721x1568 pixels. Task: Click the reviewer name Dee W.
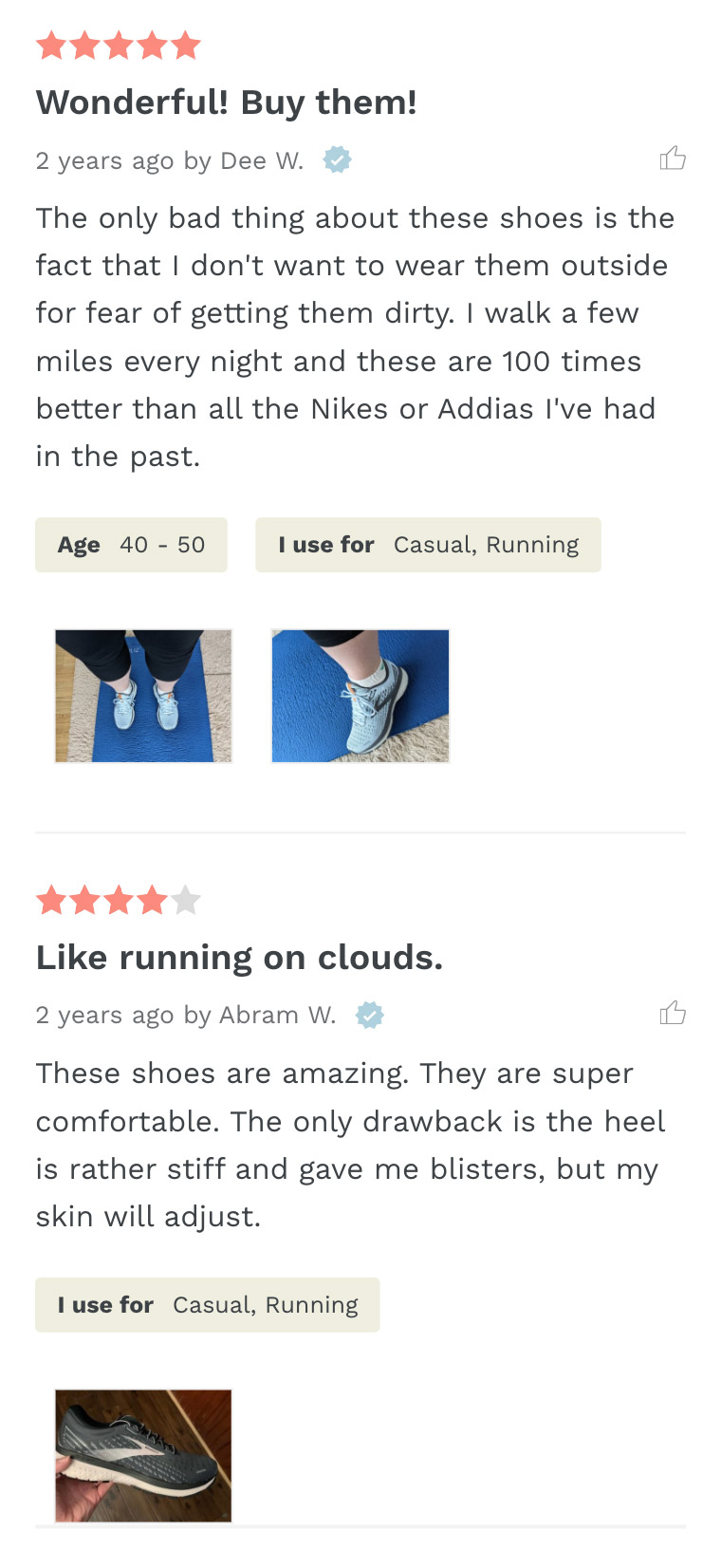coord(262,160)
